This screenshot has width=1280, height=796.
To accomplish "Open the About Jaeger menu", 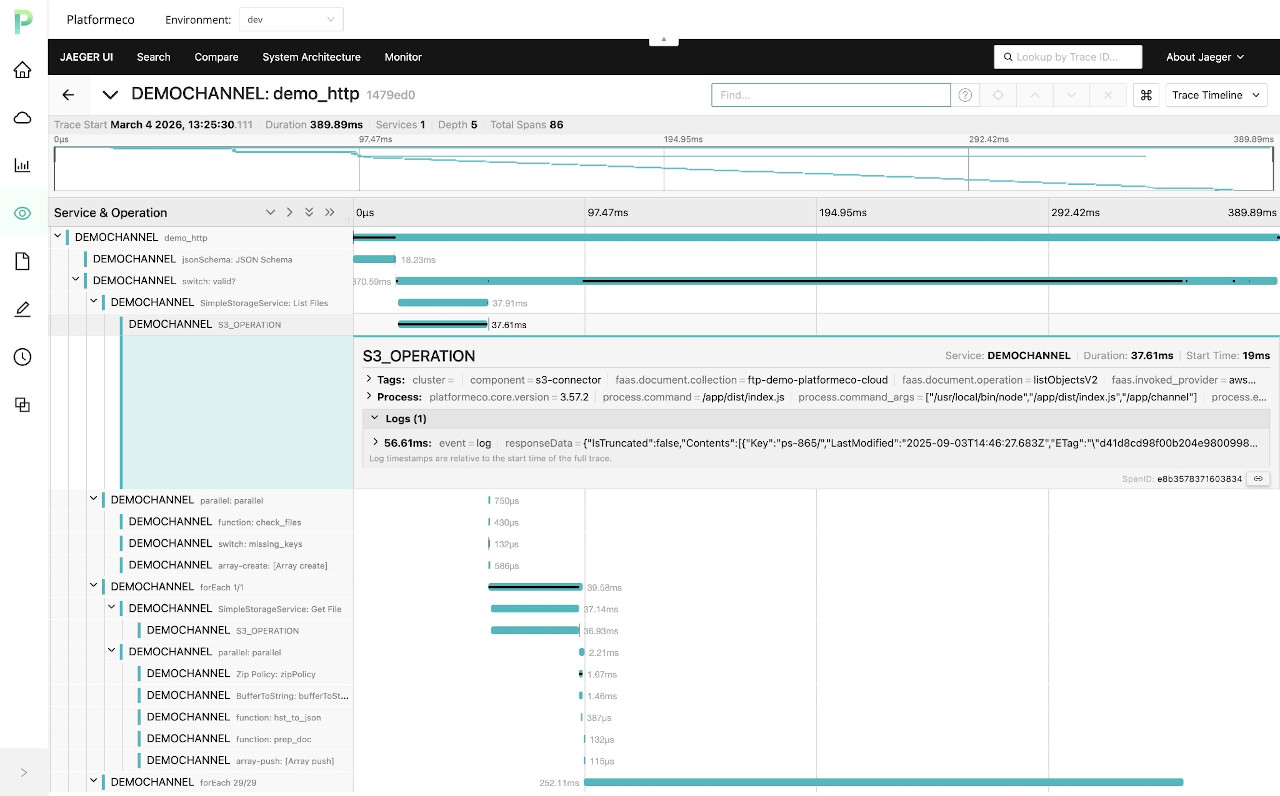I will pos(1204,57).
